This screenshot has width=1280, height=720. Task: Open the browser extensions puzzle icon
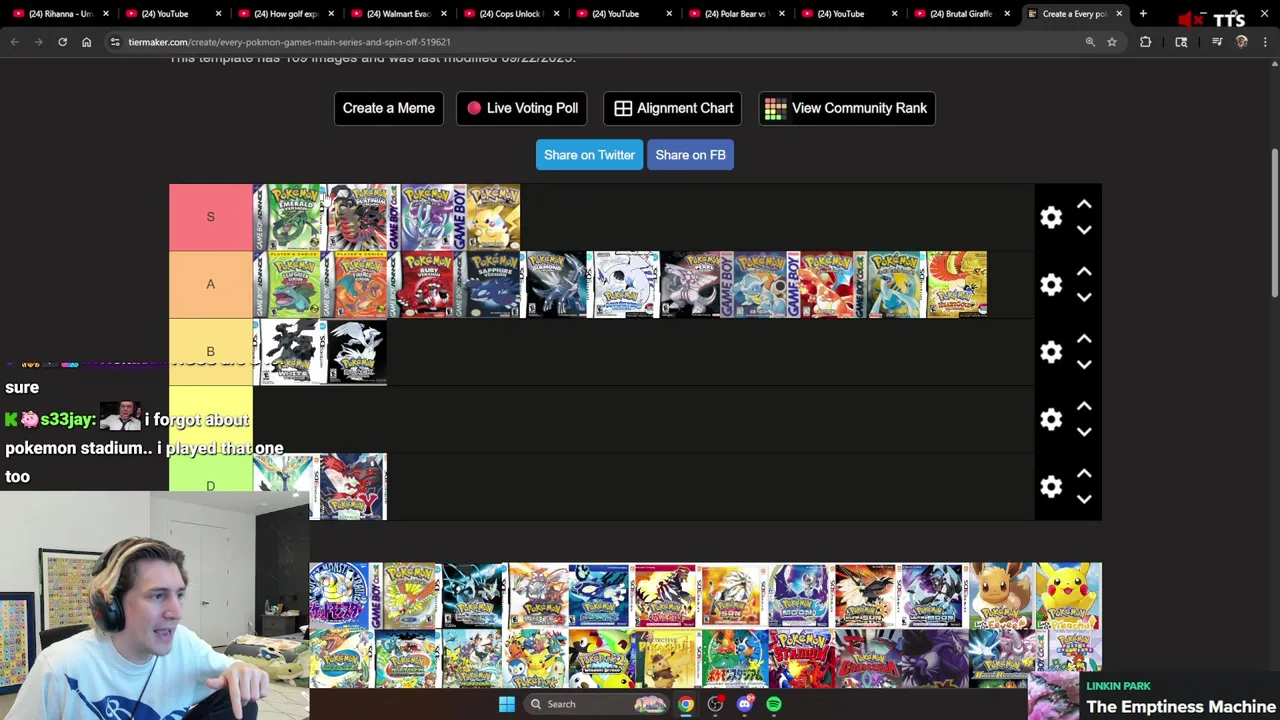1145,42
